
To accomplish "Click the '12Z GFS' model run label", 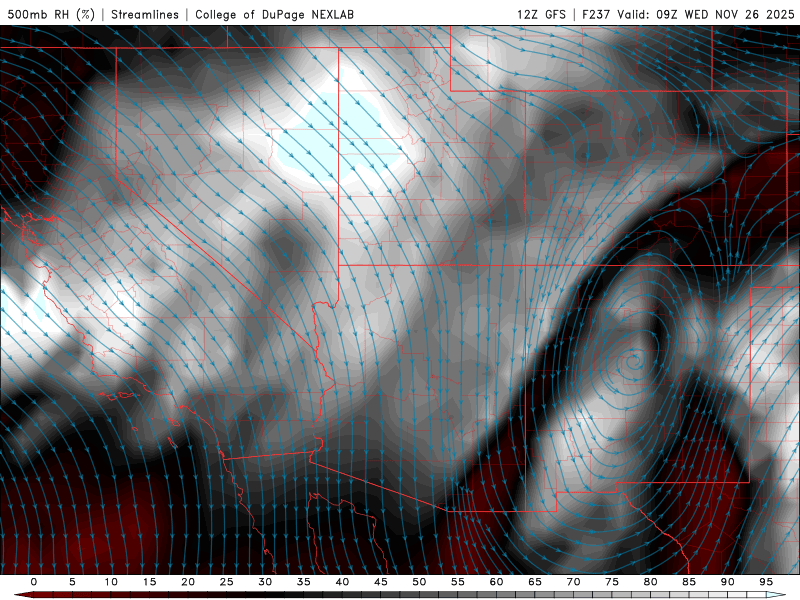I will pos(541,14).
